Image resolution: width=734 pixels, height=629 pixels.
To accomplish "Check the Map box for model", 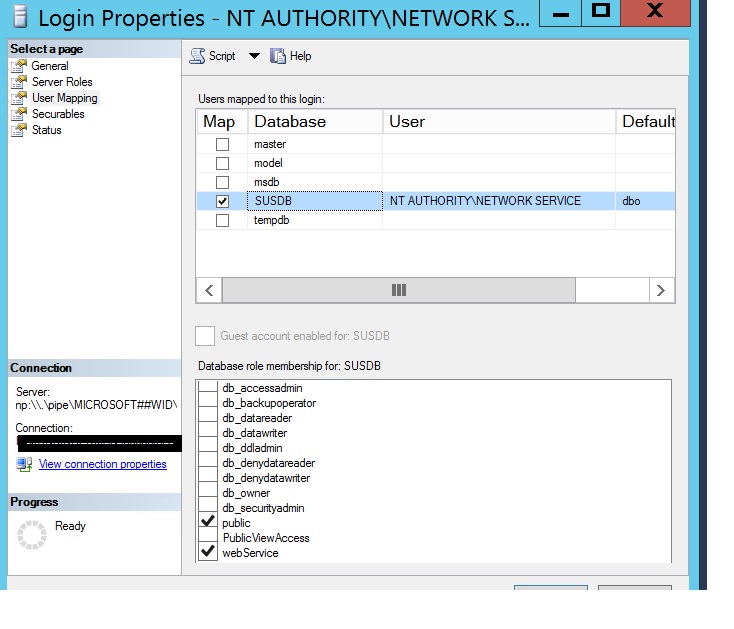I will pos(222,163).
